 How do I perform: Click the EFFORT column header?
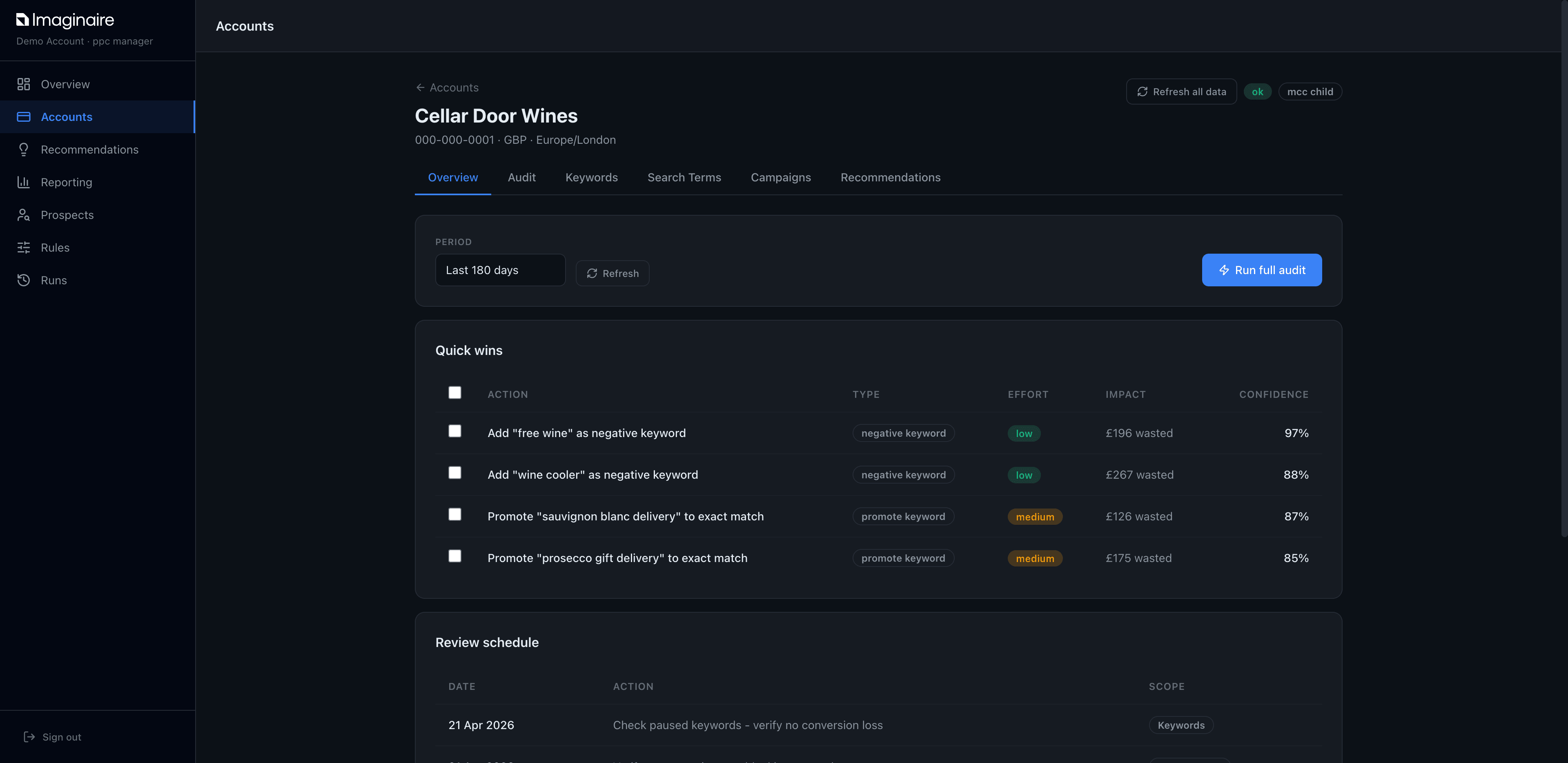(1028, 395)
